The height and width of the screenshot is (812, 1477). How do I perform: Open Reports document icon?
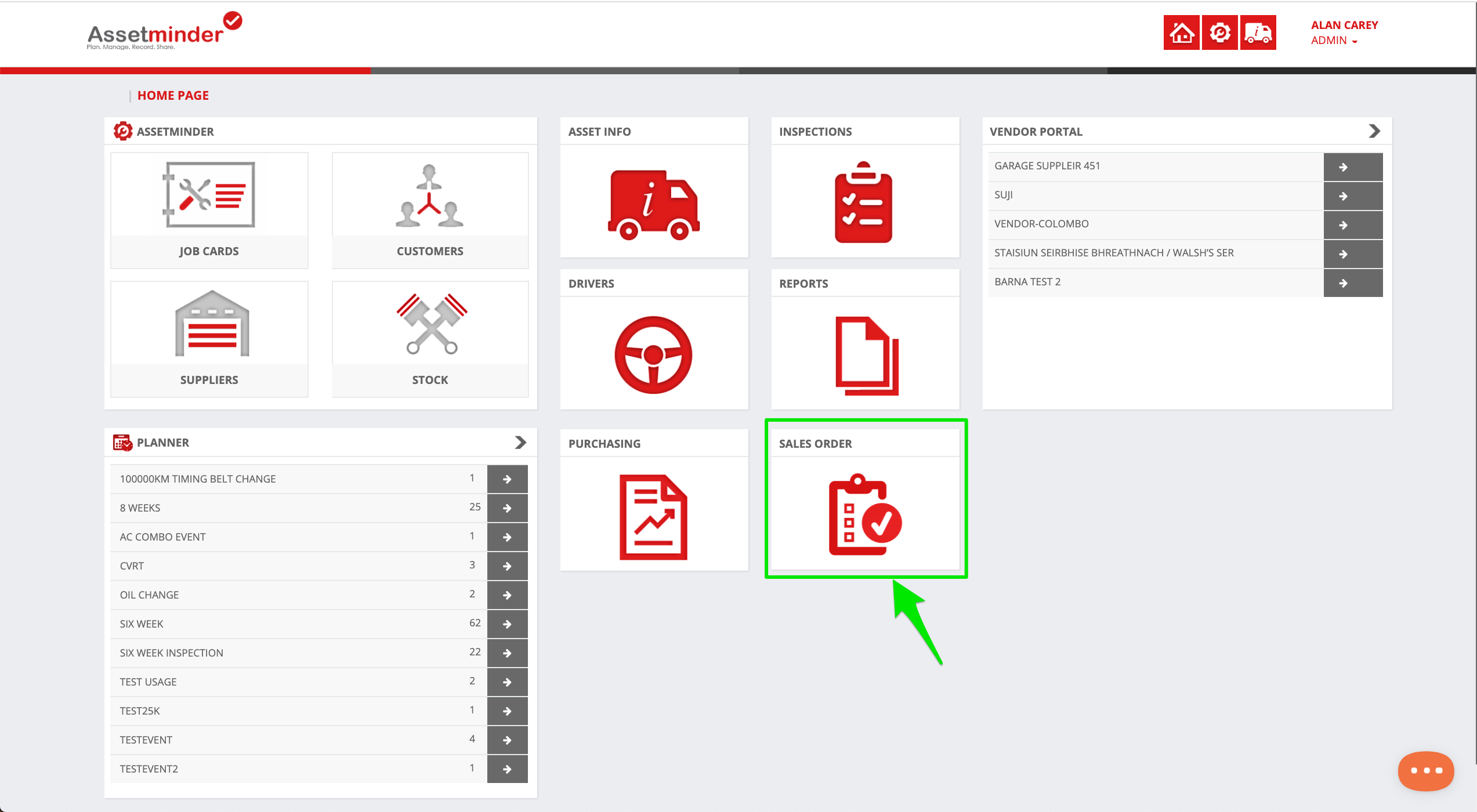pos(867,356)
